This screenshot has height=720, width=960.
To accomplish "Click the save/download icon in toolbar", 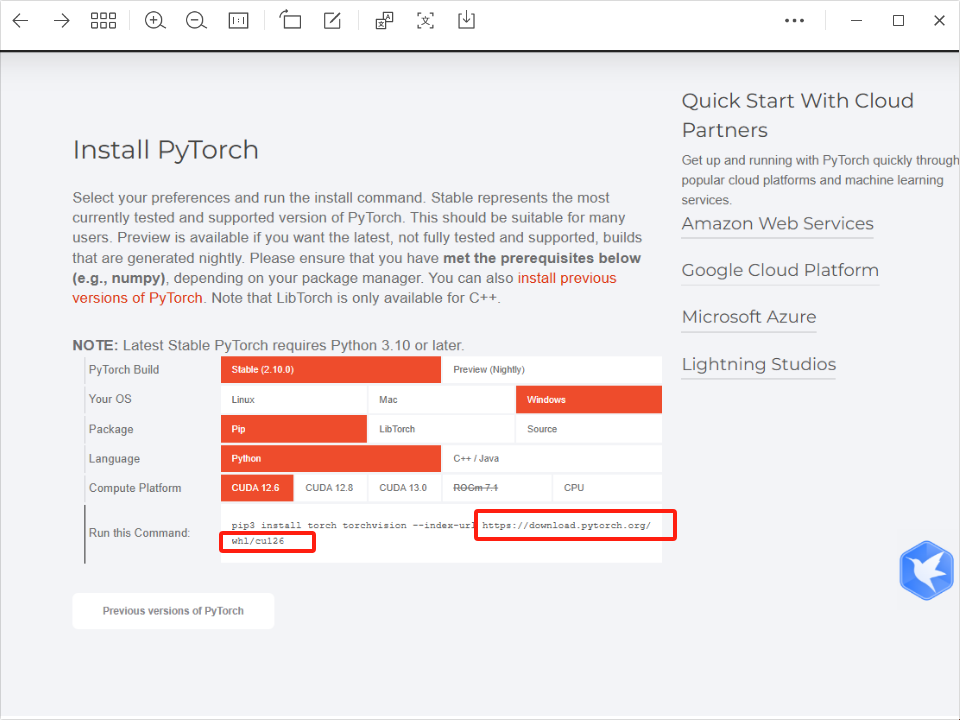I will pos(466,21).
